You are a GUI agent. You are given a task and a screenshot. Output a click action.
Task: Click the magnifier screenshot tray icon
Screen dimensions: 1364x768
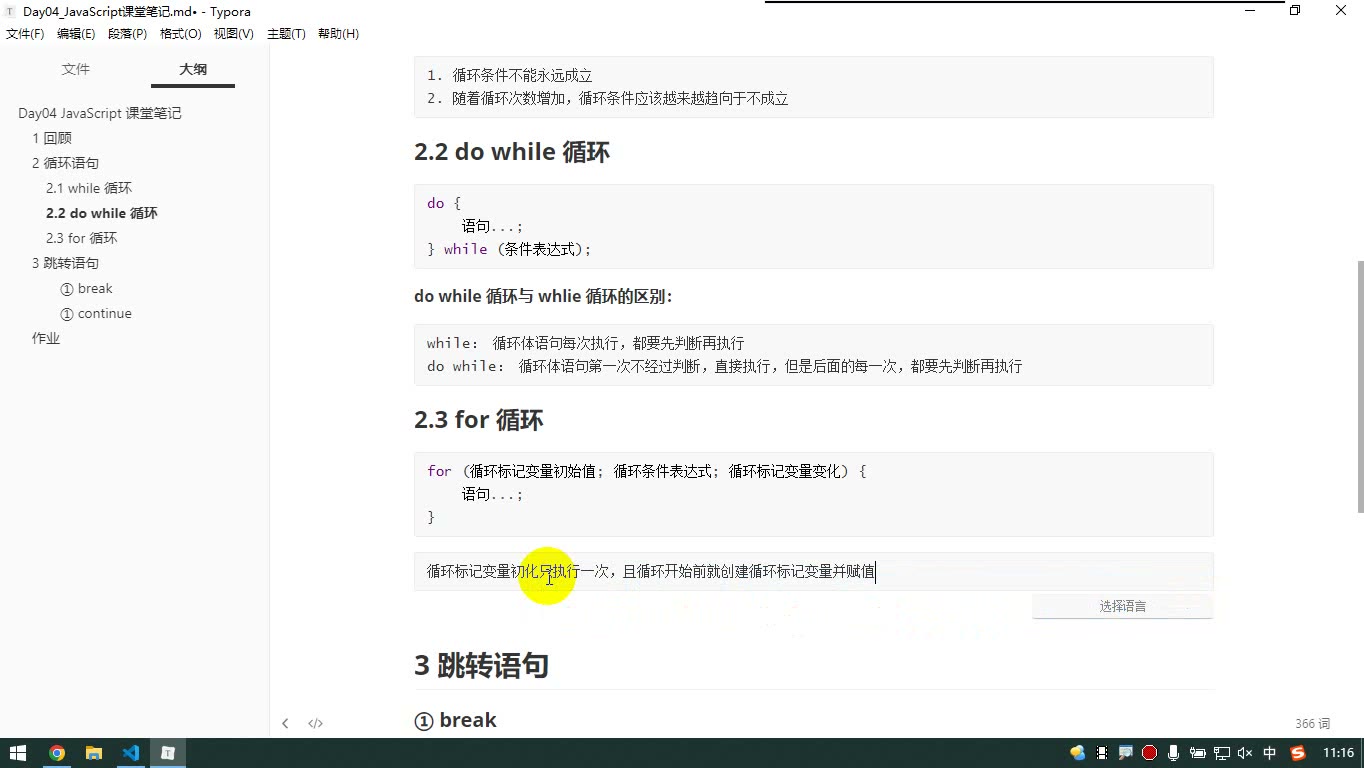tap(1125, 753)
